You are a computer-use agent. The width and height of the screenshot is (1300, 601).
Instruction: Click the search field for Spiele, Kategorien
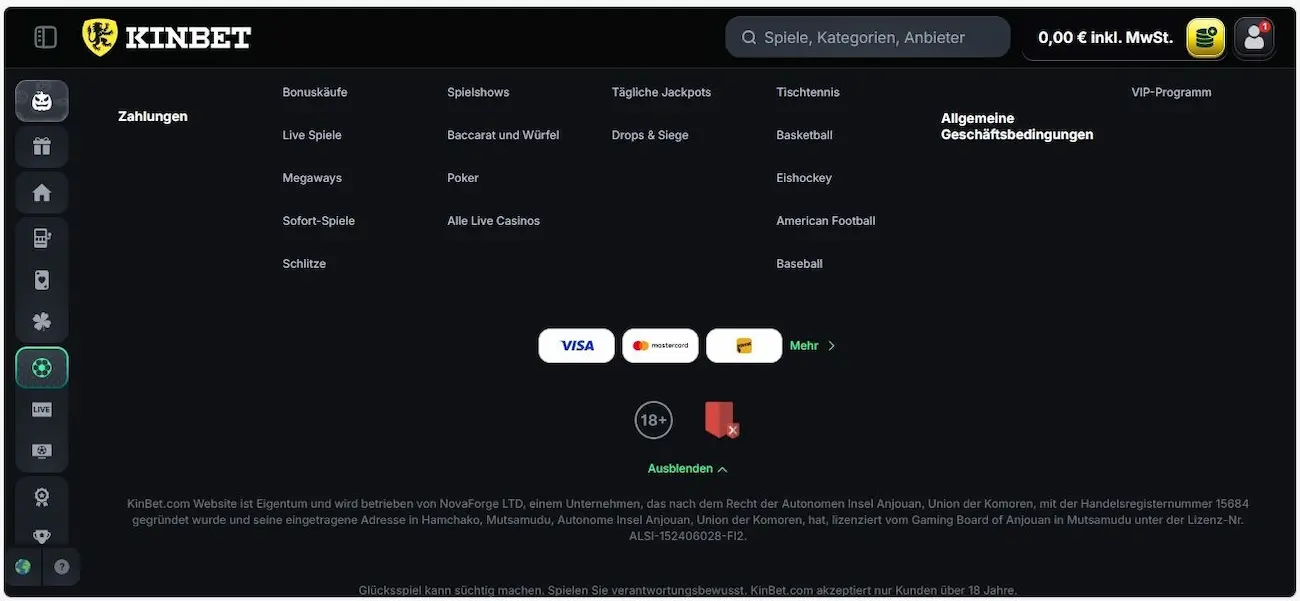point(866,38)
